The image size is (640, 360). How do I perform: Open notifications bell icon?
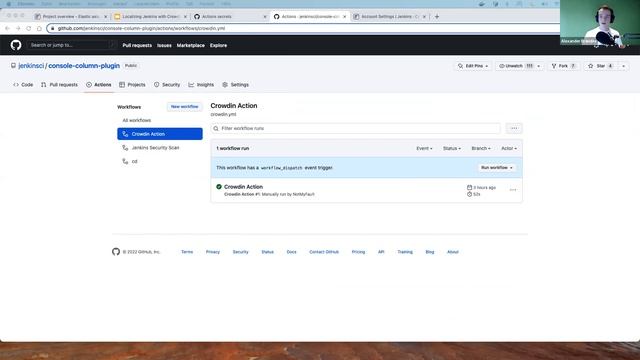click(x=596, y=45)
